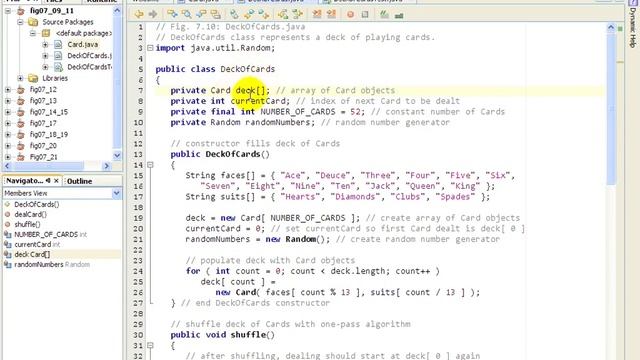Screen dimensions: 640x360
Task: Click the Card.java file icon
Action: (58, 44)
